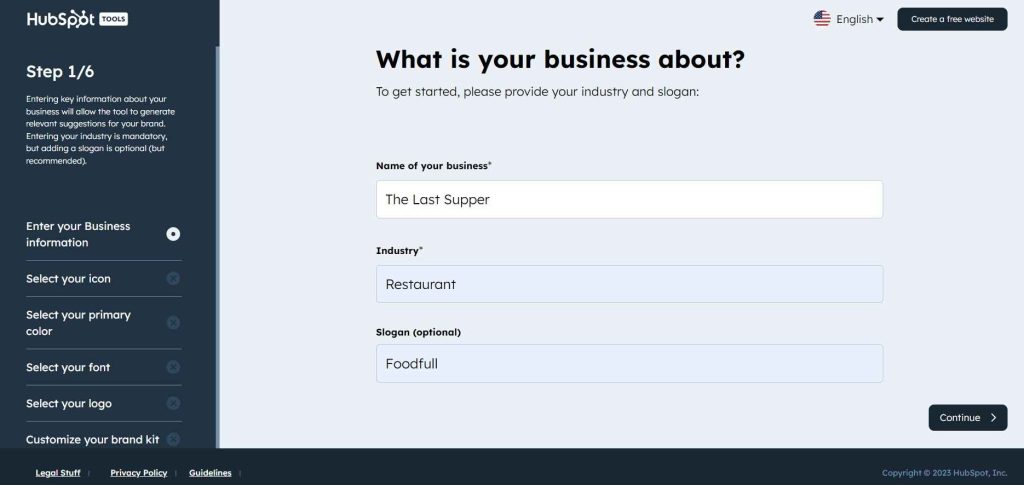Click the active step indicator for Business information
The height and width of the screenshot is (485, 1024).
173,234
